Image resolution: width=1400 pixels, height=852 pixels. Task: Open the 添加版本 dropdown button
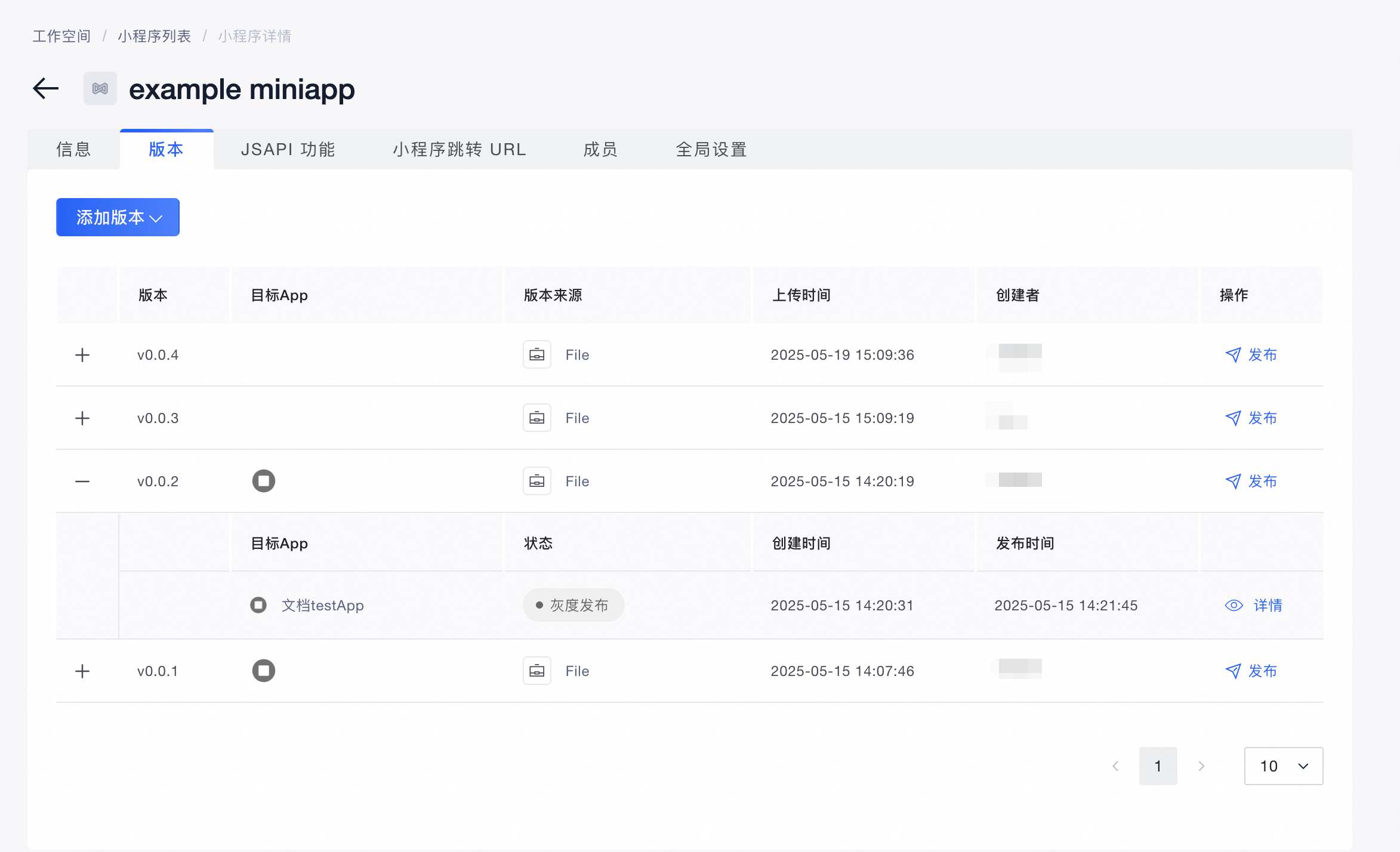(x=118, y=217)
